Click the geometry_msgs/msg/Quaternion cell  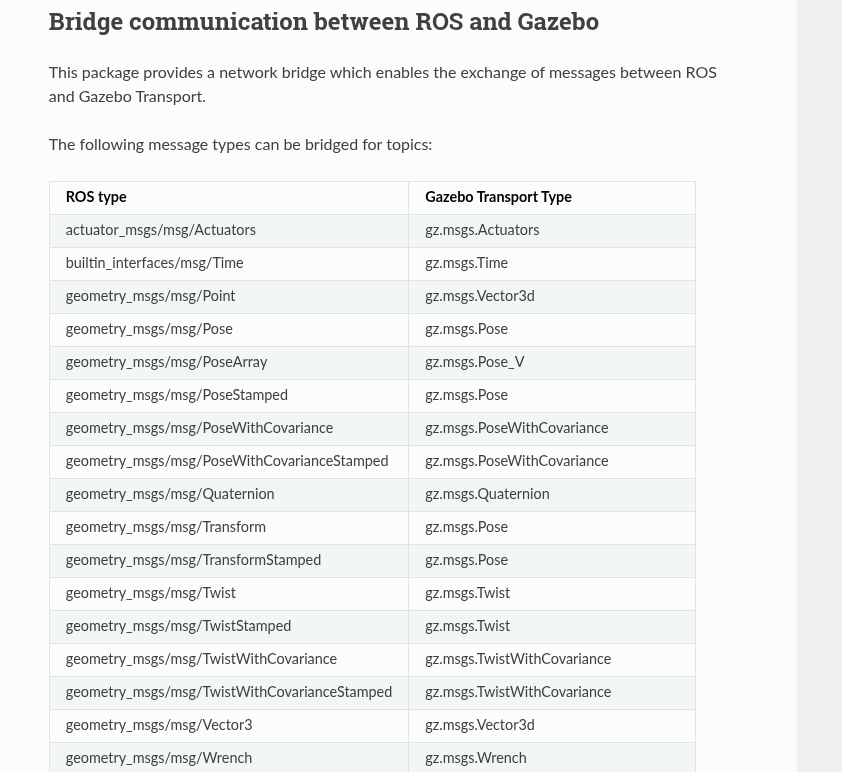point(169,494)
